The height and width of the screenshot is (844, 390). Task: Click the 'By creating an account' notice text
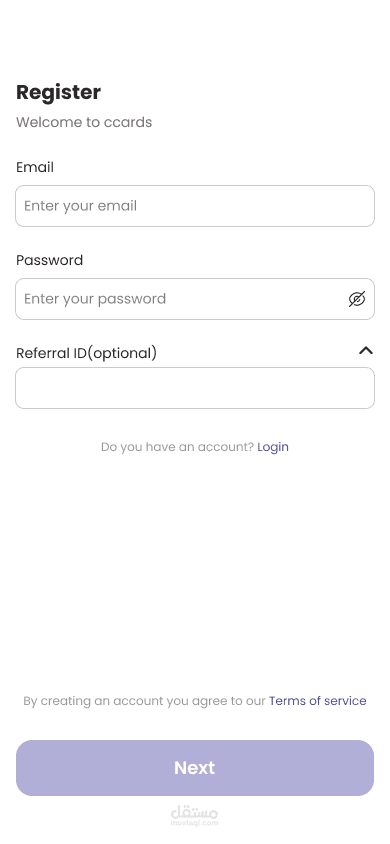(144, 701)
